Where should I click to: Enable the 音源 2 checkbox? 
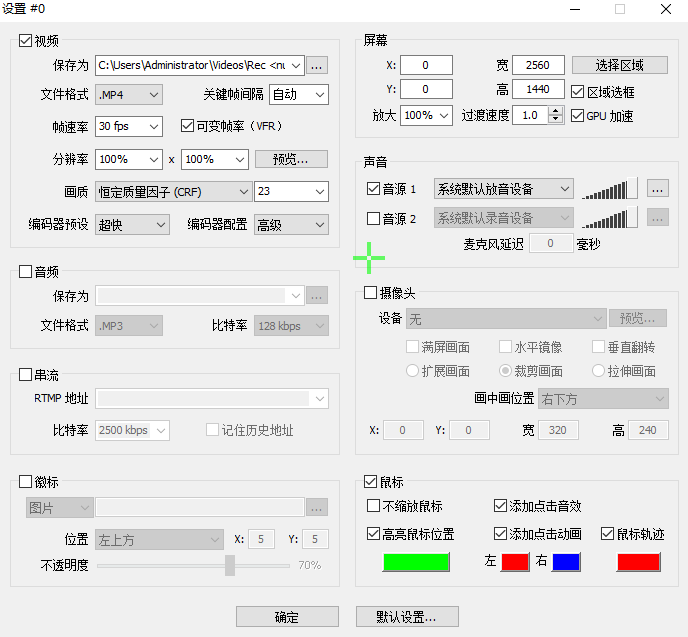(374, 218)
